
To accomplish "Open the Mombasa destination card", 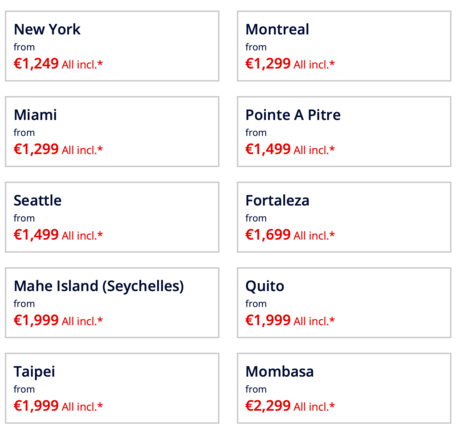I will (344, 388).
